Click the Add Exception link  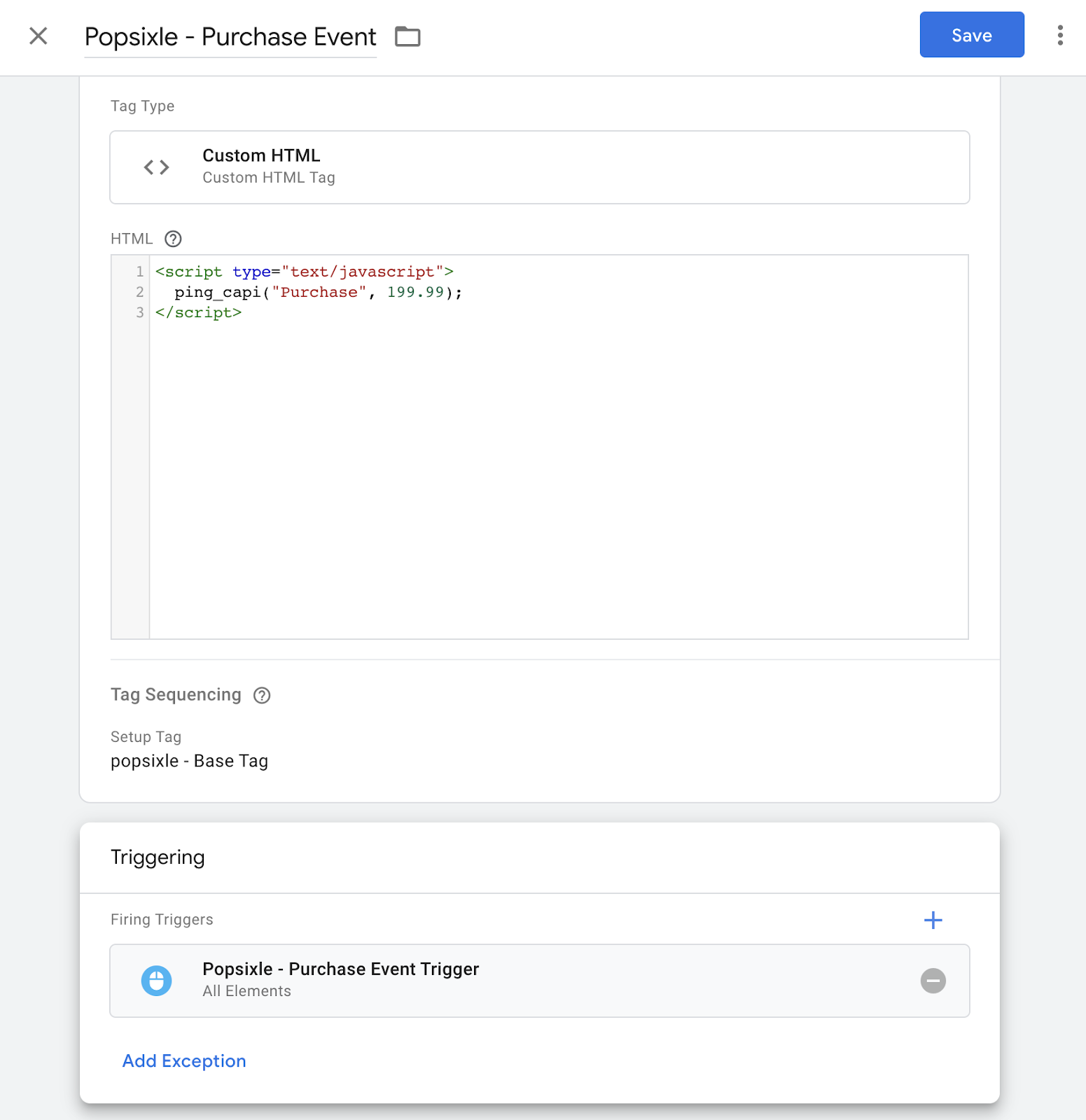click(184, 1061)
